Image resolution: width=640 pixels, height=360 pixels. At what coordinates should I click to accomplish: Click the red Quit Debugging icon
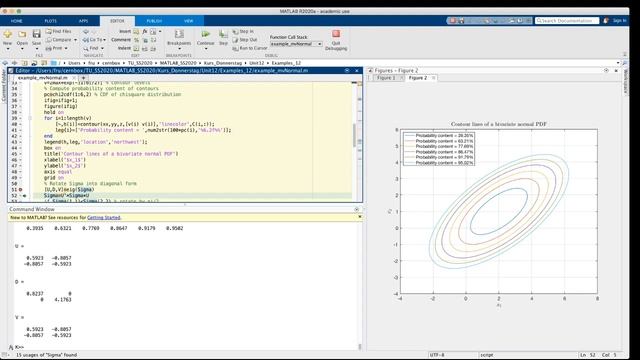pyautogui.click(x=336, y=34)
